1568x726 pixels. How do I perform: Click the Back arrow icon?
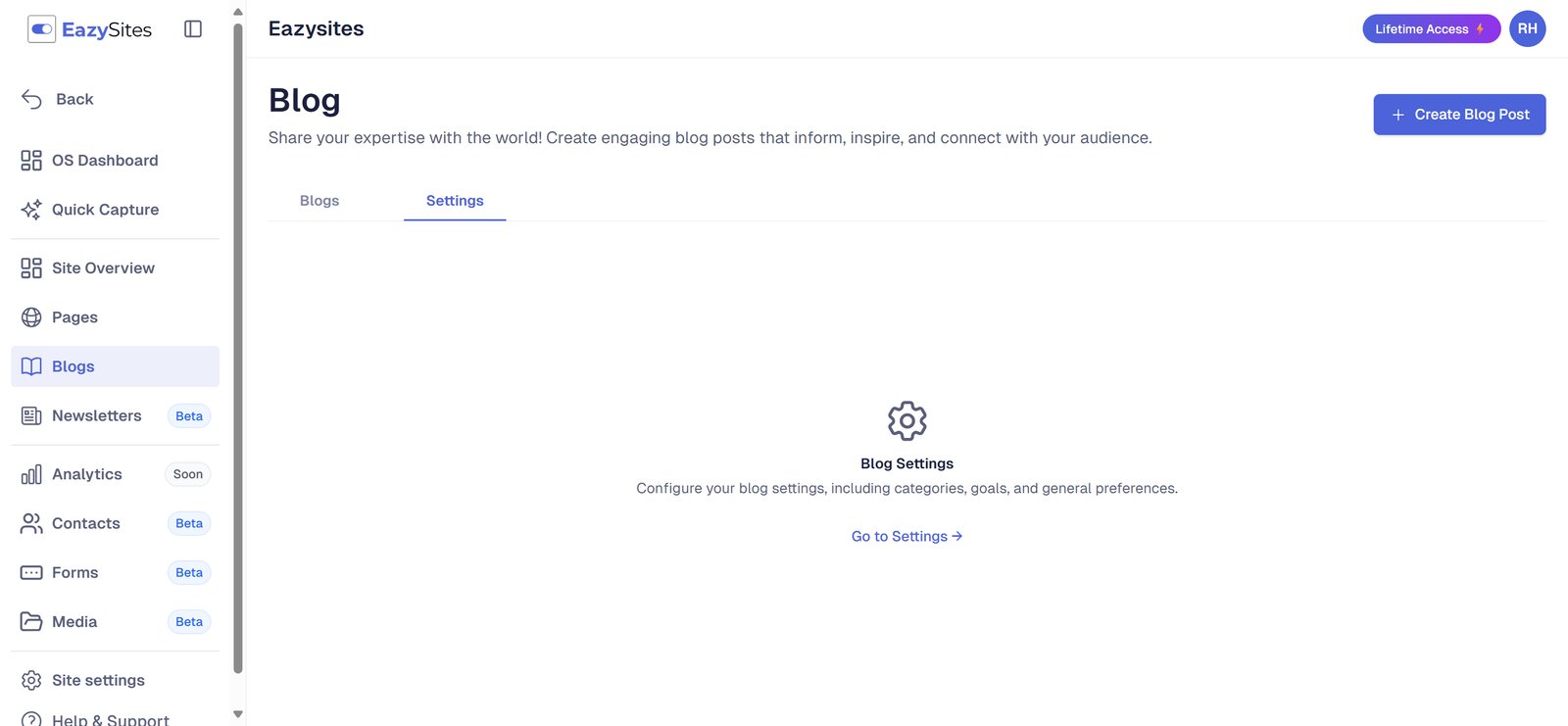[31, 99]
